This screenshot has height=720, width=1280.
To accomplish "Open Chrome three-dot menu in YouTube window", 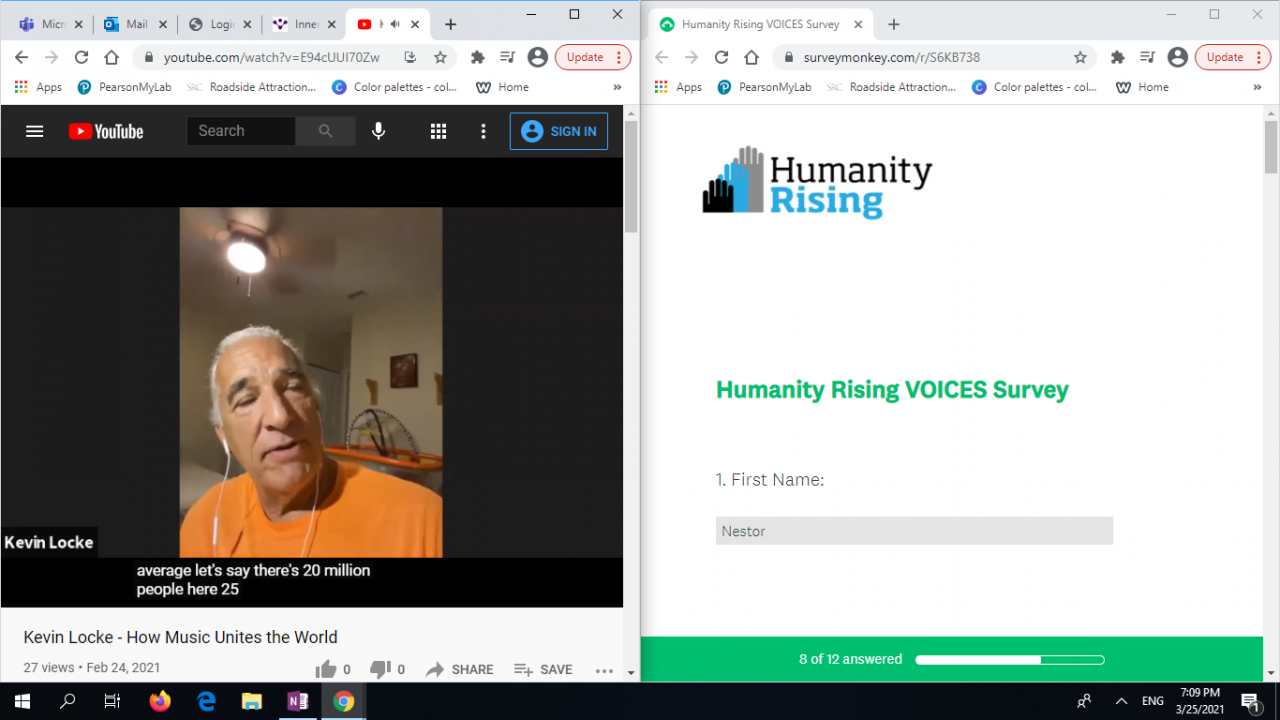I will point(619,57).
